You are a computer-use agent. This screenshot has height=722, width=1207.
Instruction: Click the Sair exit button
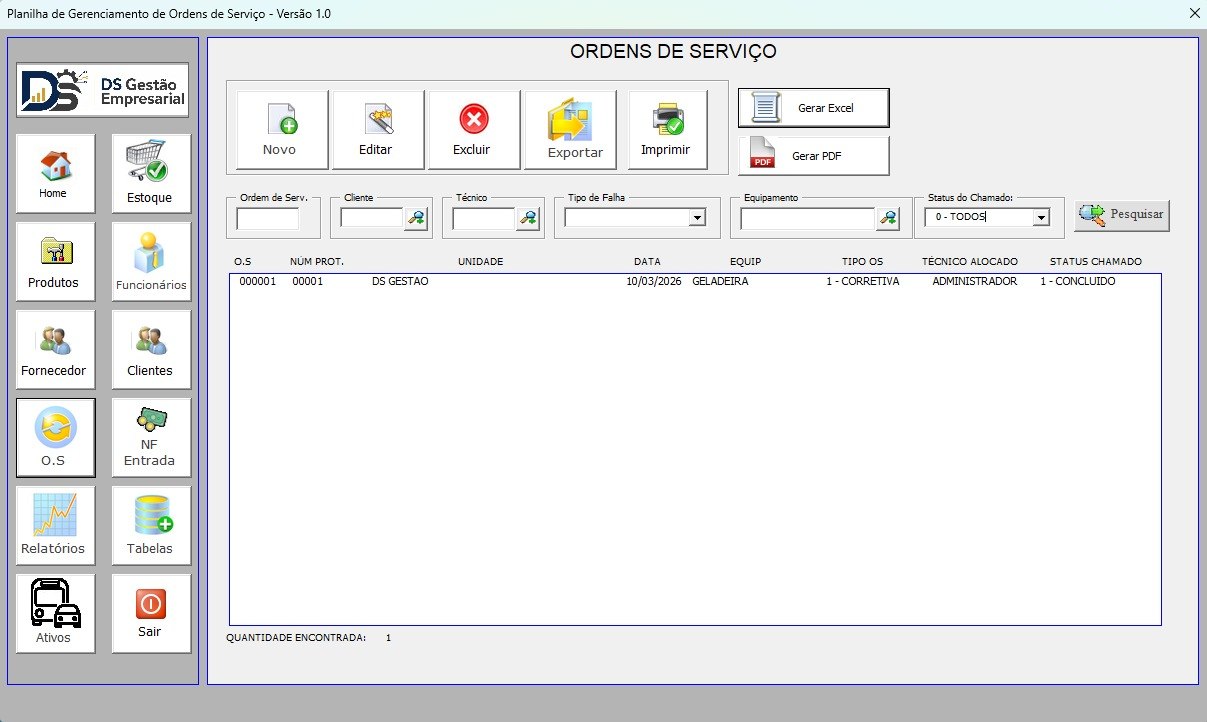(x=151, y=613)
